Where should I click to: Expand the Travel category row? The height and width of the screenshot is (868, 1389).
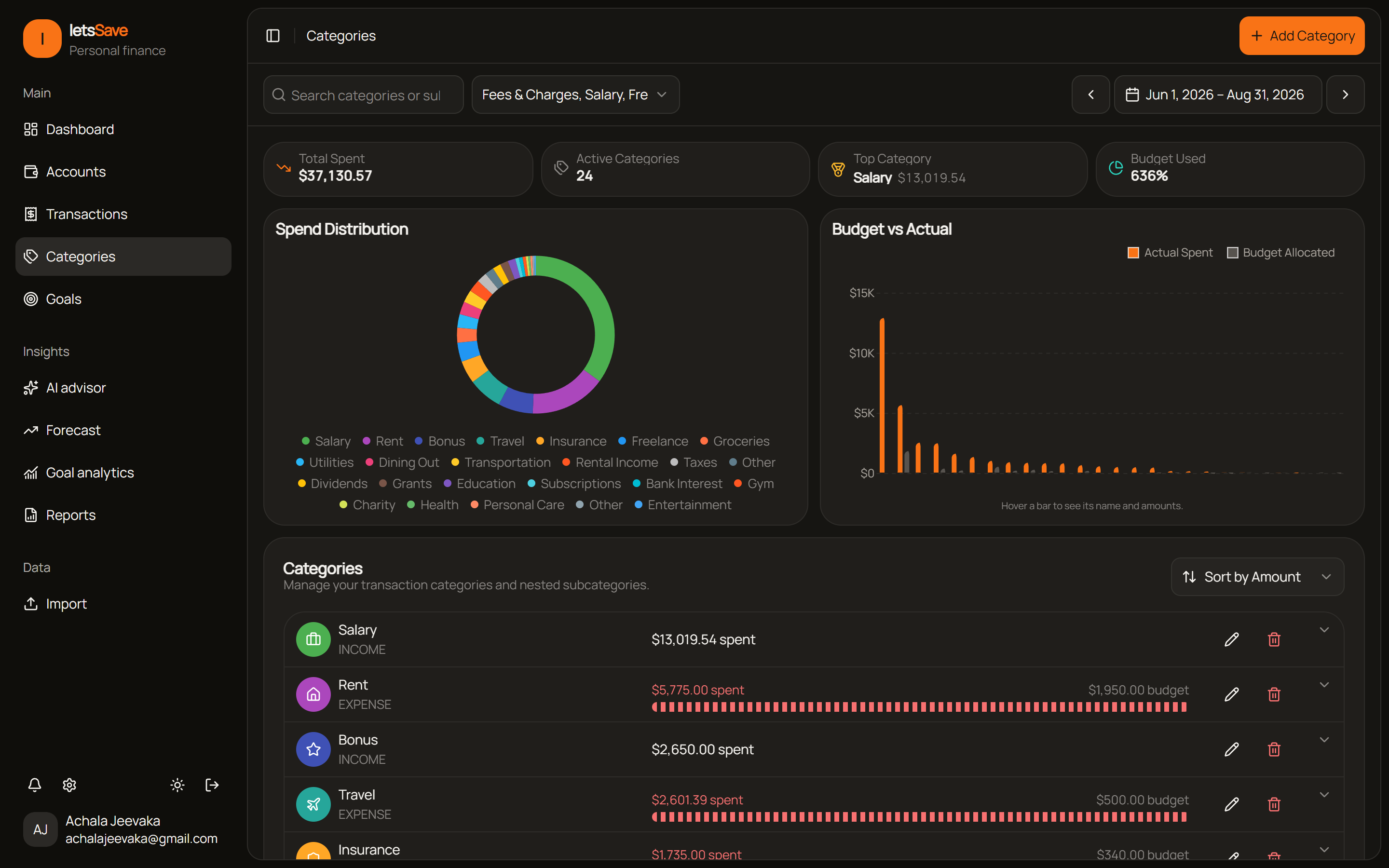pos(1324,795)
